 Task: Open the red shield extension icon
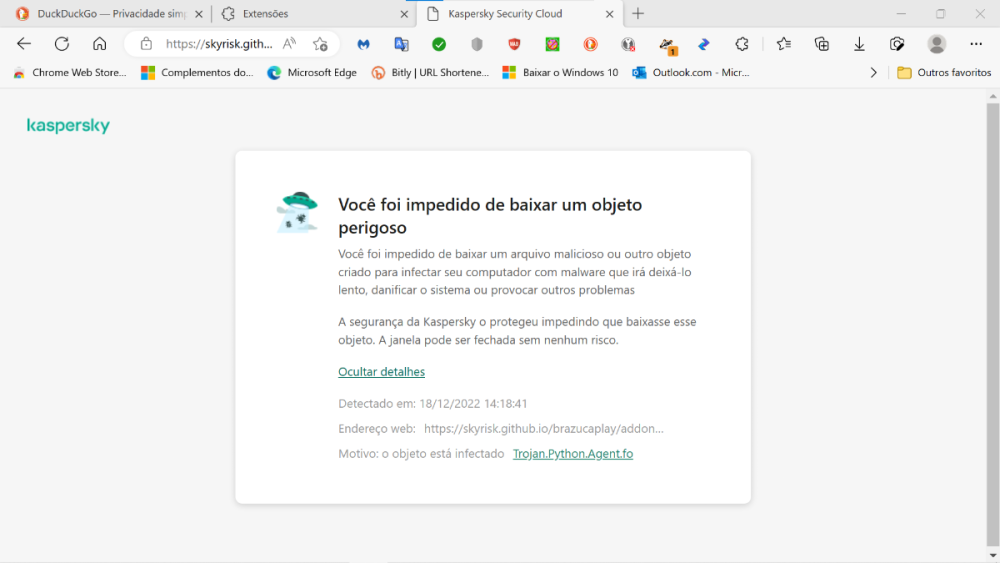point(515,44)
